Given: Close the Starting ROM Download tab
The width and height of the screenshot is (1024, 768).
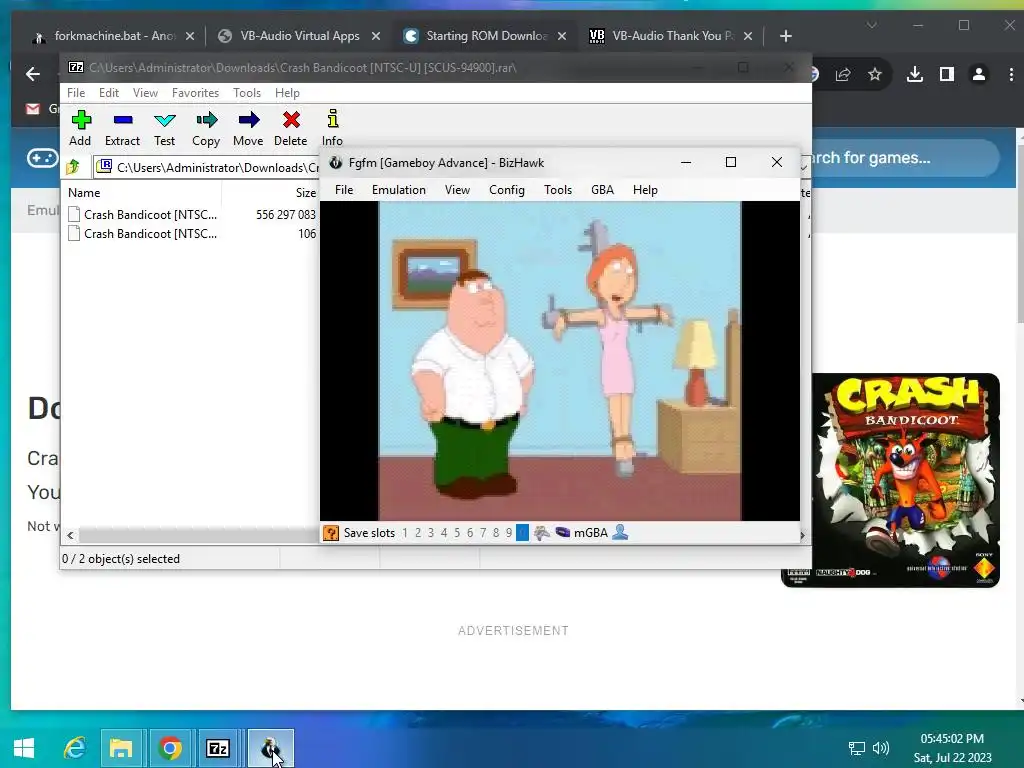Looking at the screenshot, I should point(562,36).
